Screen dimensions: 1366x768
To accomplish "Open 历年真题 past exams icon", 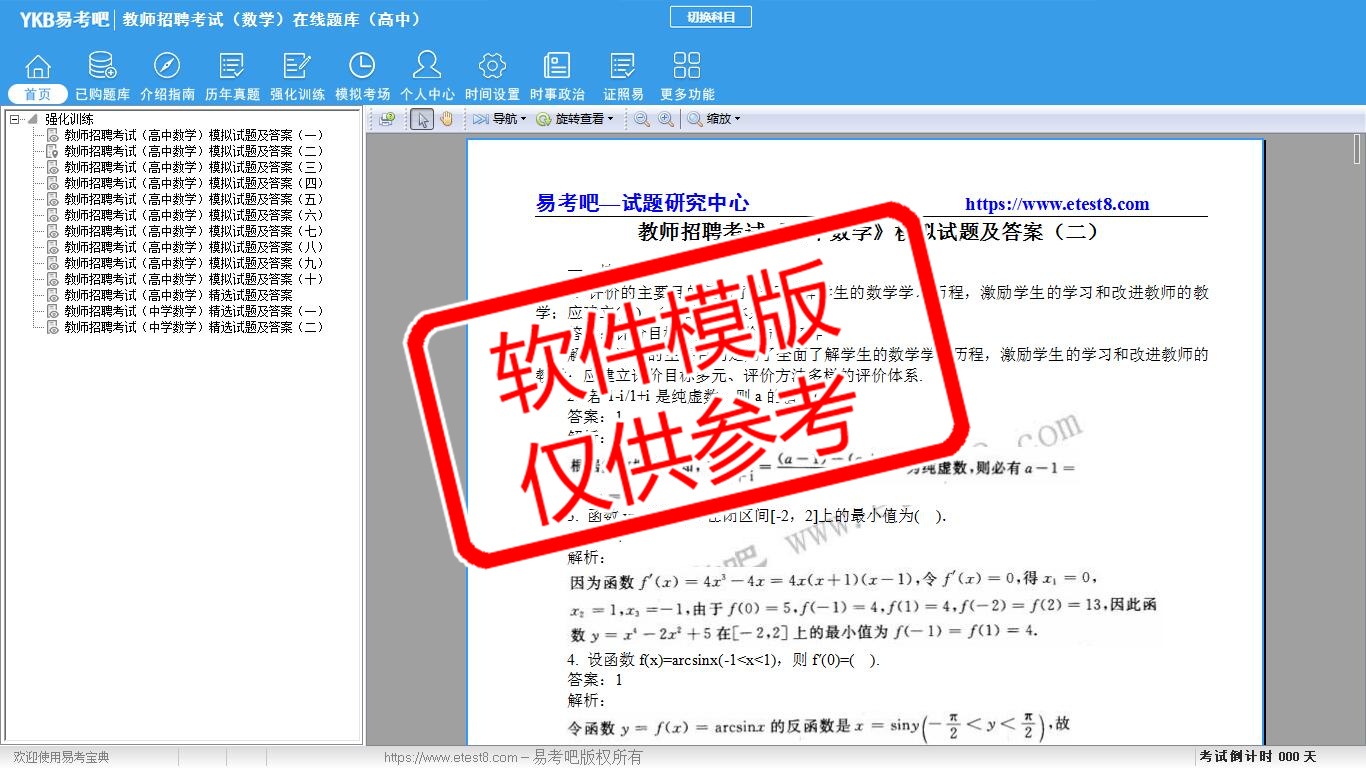I will 232,67.
